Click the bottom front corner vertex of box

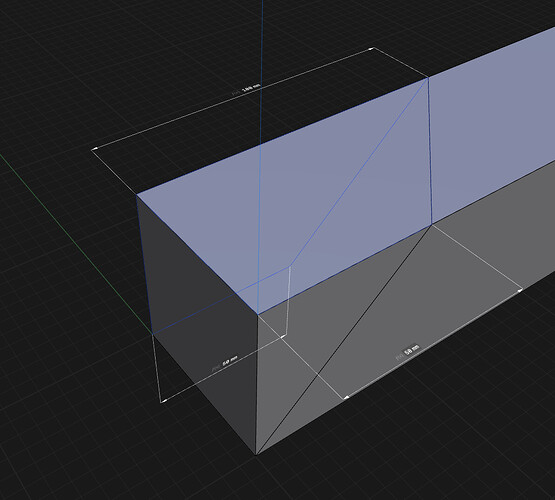pos(256,455)
